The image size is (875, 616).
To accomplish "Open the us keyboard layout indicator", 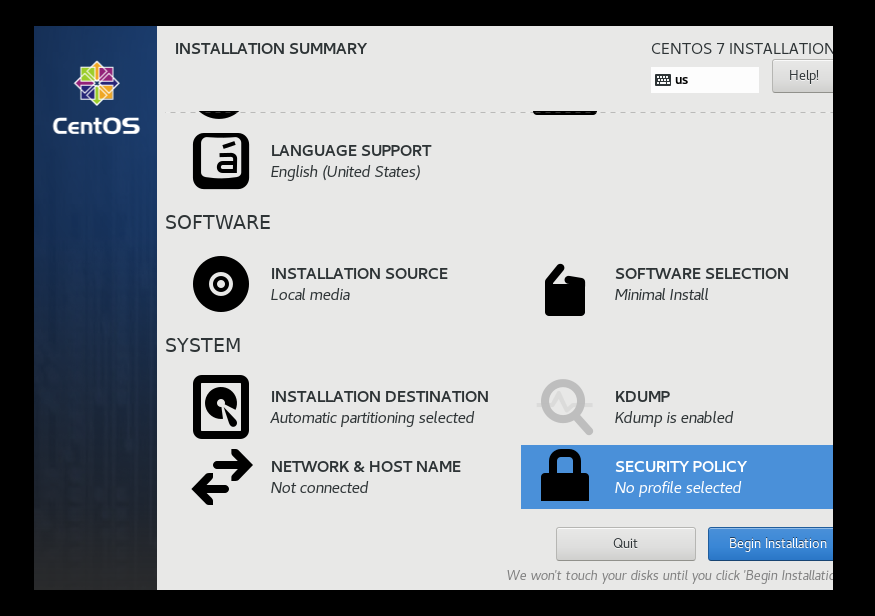I will (705, 80).
